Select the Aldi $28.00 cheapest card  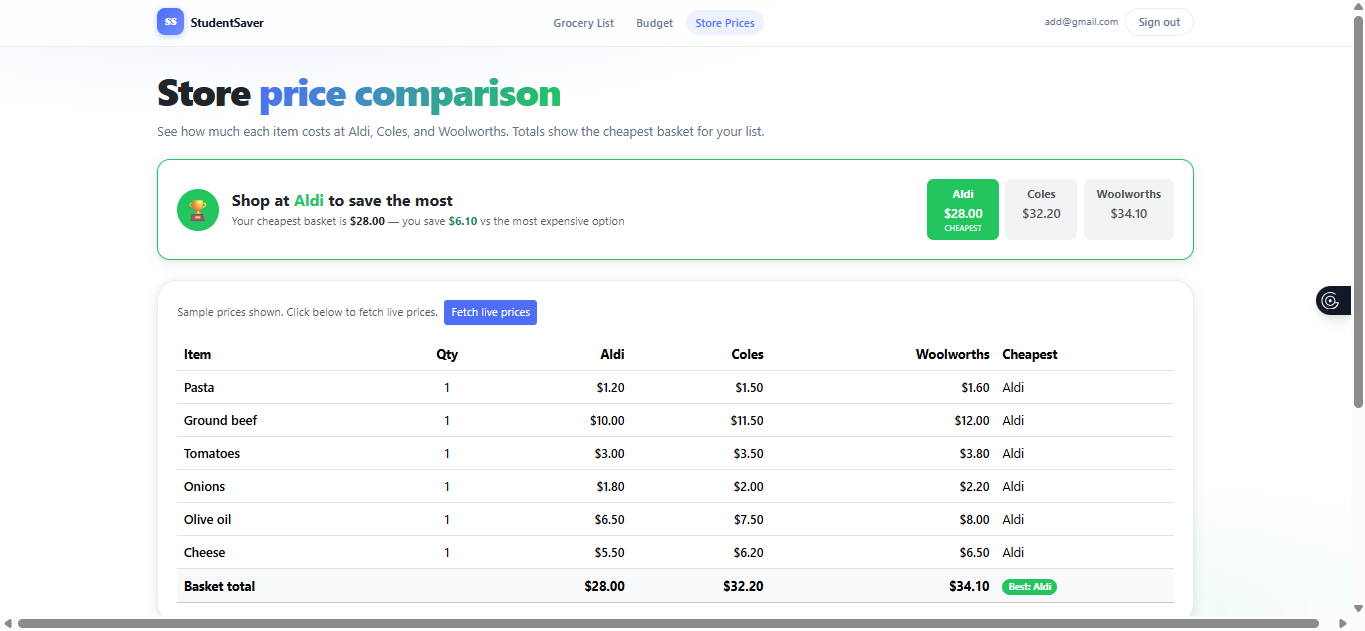[x=963, y=209]
